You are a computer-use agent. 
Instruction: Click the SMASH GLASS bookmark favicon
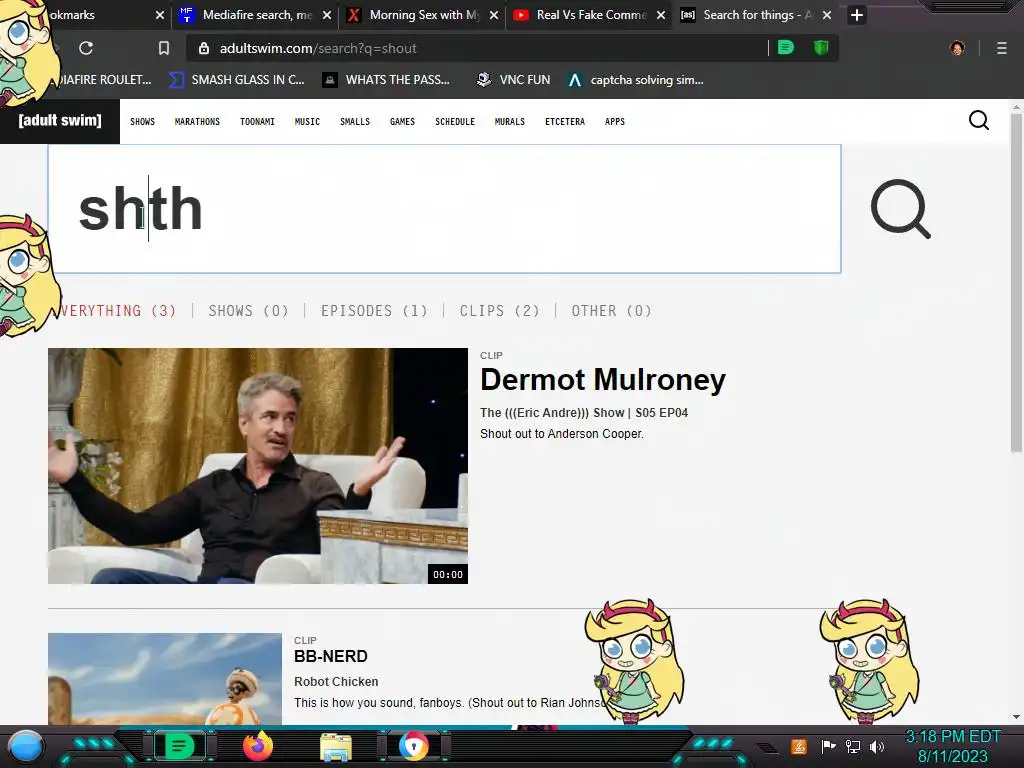(176, 80)
